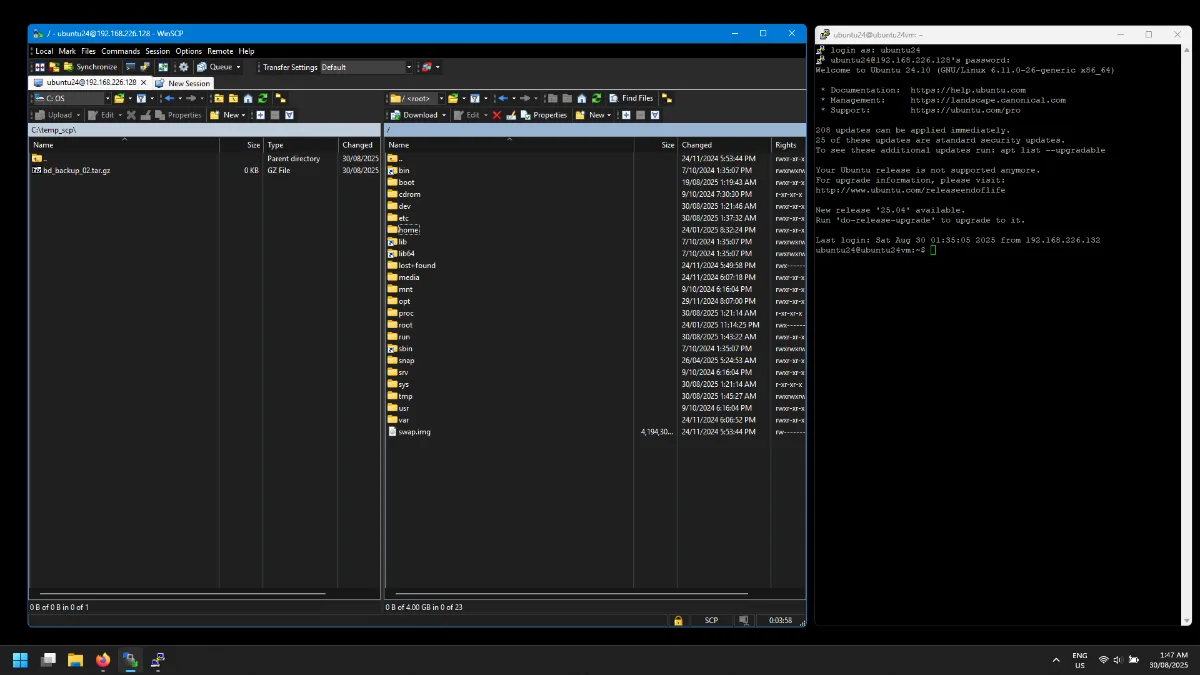Click local panel filter icon
1200x675 pixels.
click(x=141, y=98)
